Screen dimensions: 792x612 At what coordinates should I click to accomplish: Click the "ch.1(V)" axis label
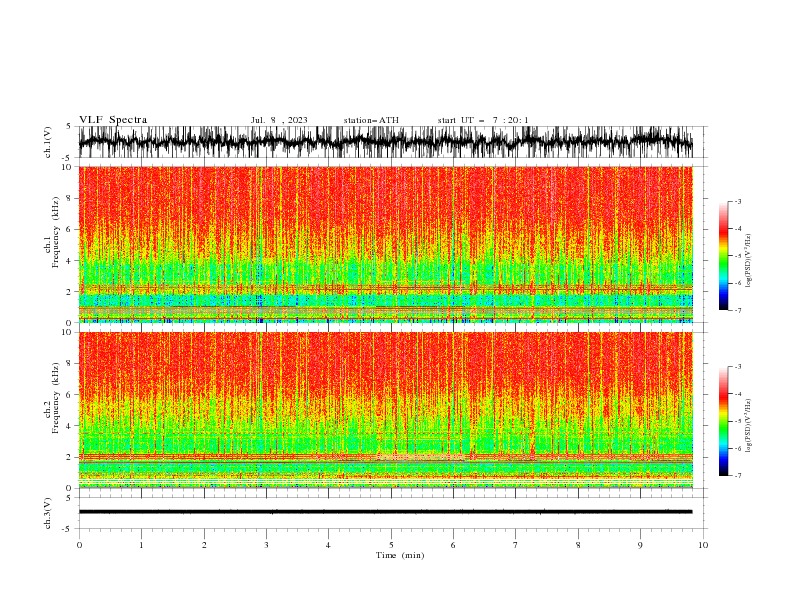tap(48, 142)
